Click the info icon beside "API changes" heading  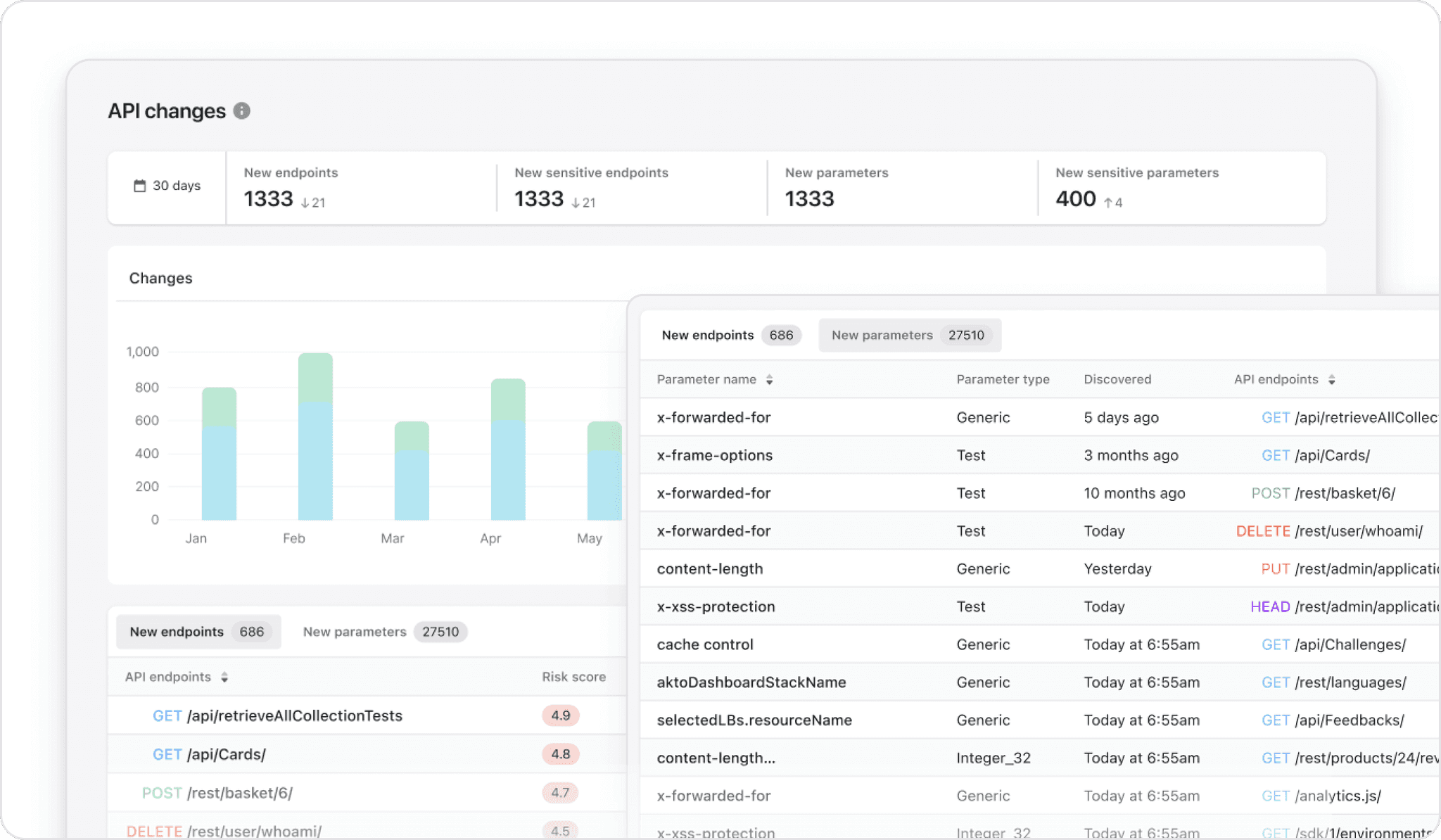coord(241,110)
